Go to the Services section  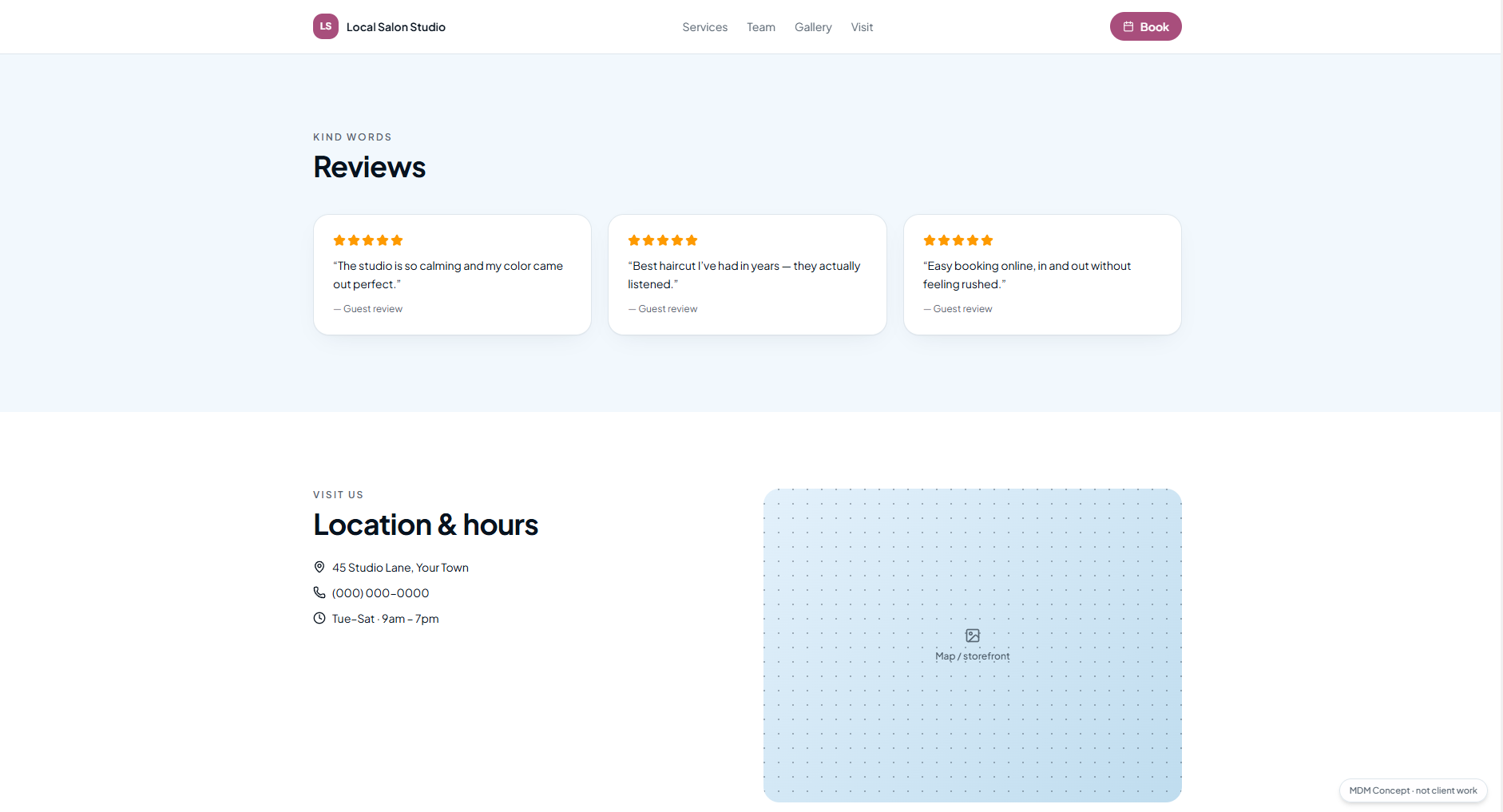coord(704,27)
